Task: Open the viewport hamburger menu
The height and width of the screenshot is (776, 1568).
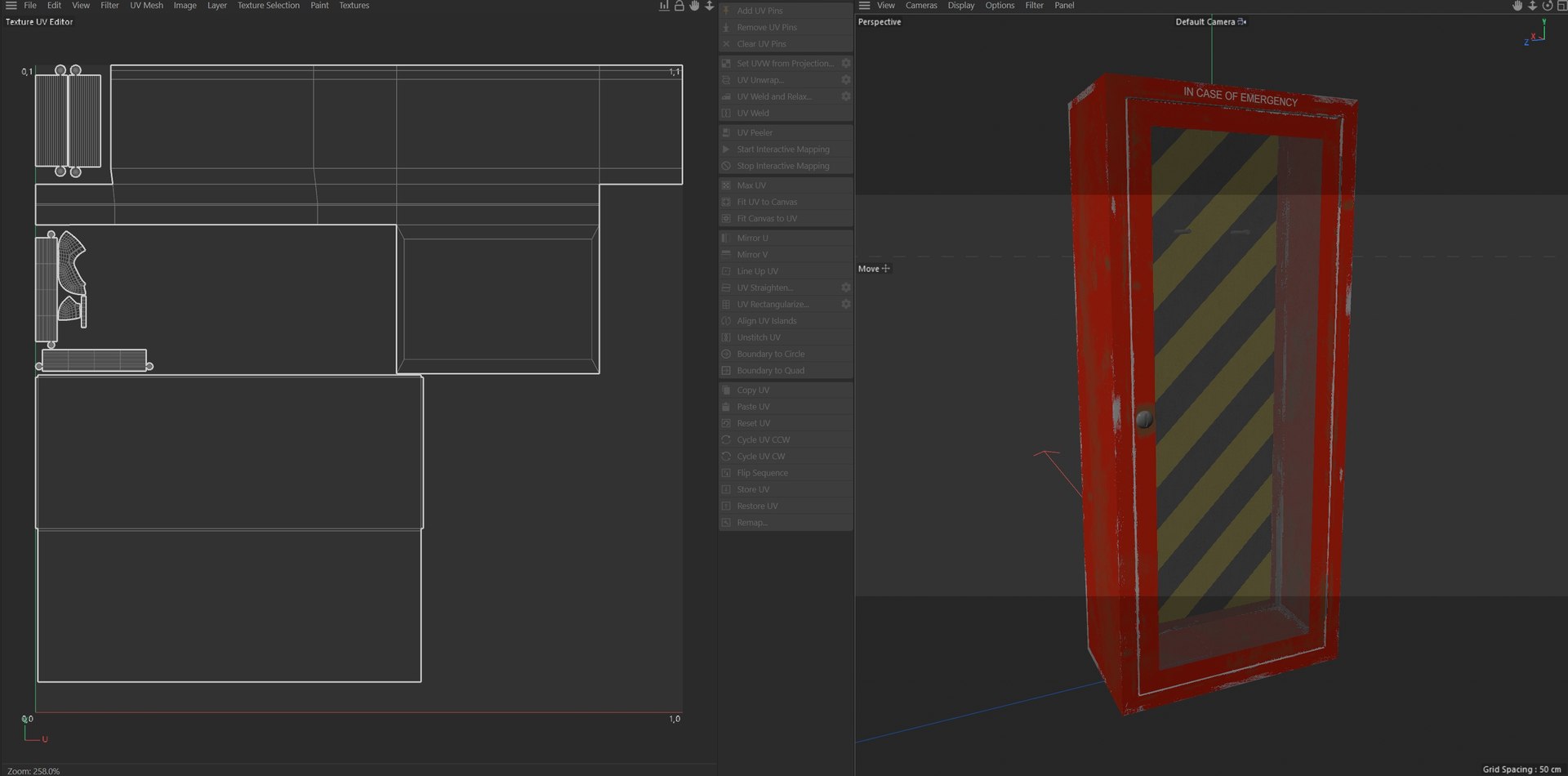Action: coord(864,6)
